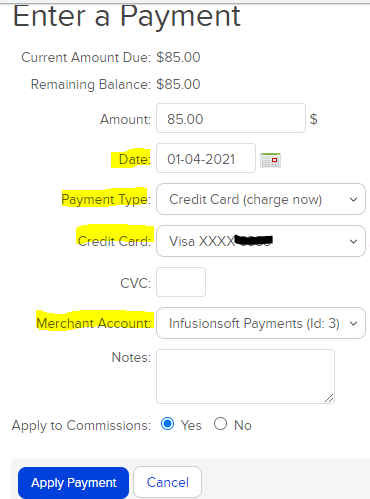370x499 pixels.
Task: Click the highlighted Payment Type label
Action: [x=106, y=199]
